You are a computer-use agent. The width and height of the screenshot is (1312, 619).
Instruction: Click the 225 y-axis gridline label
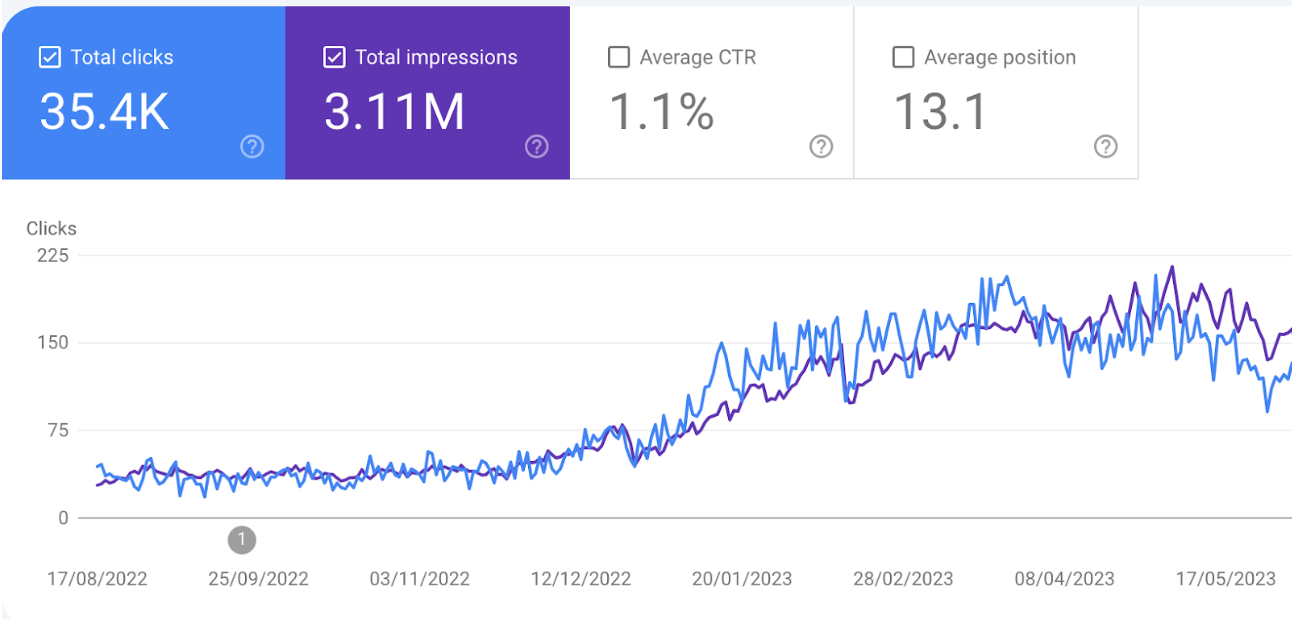click(52, 255)
